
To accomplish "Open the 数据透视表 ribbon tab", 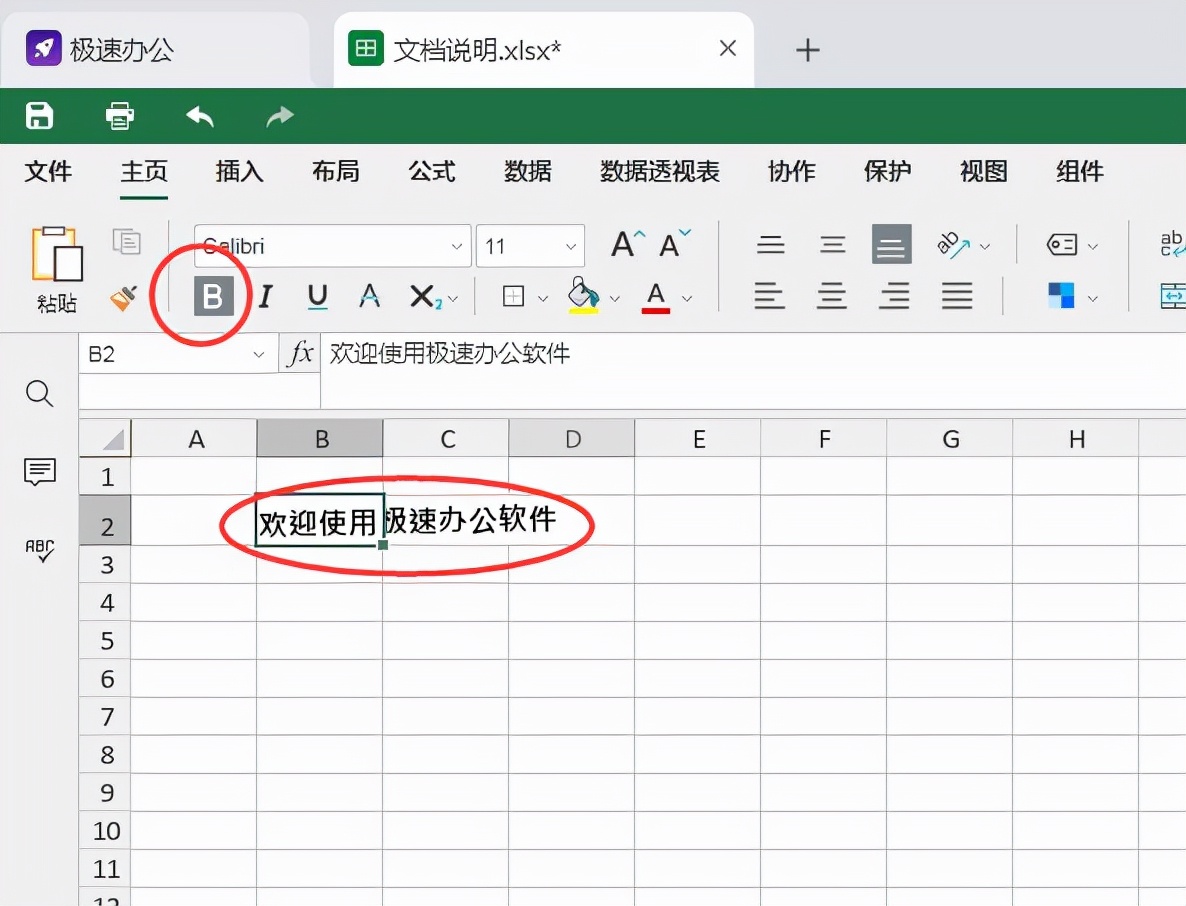I will (659, 171).
